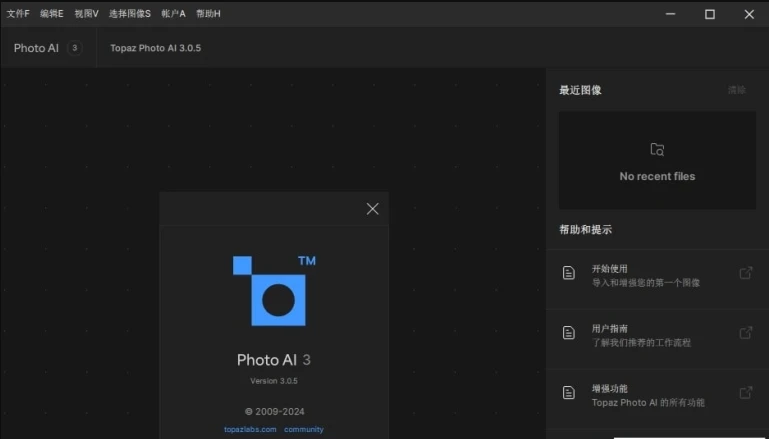Click the topazlabs.com link
Screen dimensions: 769x439
250,429
